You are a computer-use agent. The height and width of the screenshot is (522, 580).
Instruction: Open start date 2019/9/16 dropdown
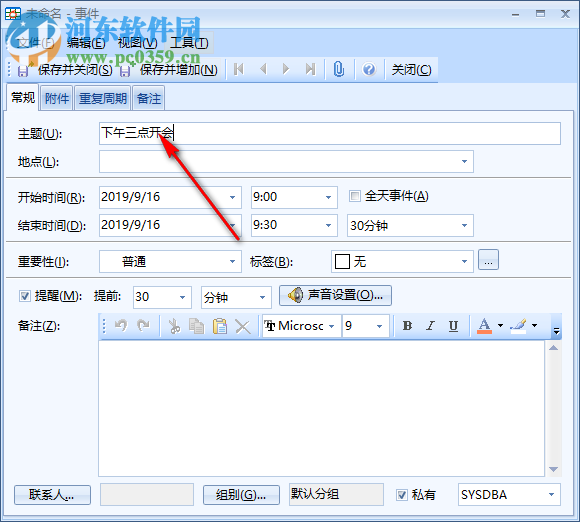pyautogui.click(x=232, y=197)
